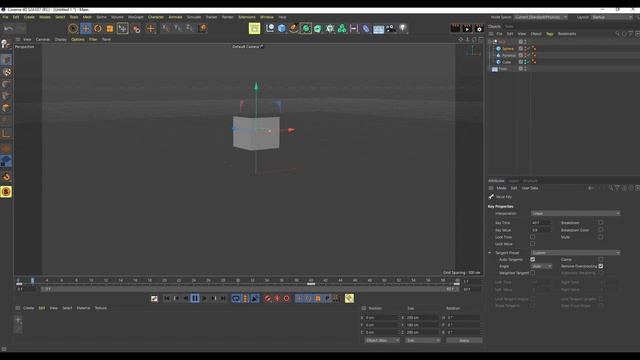Click the Undo arrow icon
This screenshot has height=360, width=640.
click(8, 29)
